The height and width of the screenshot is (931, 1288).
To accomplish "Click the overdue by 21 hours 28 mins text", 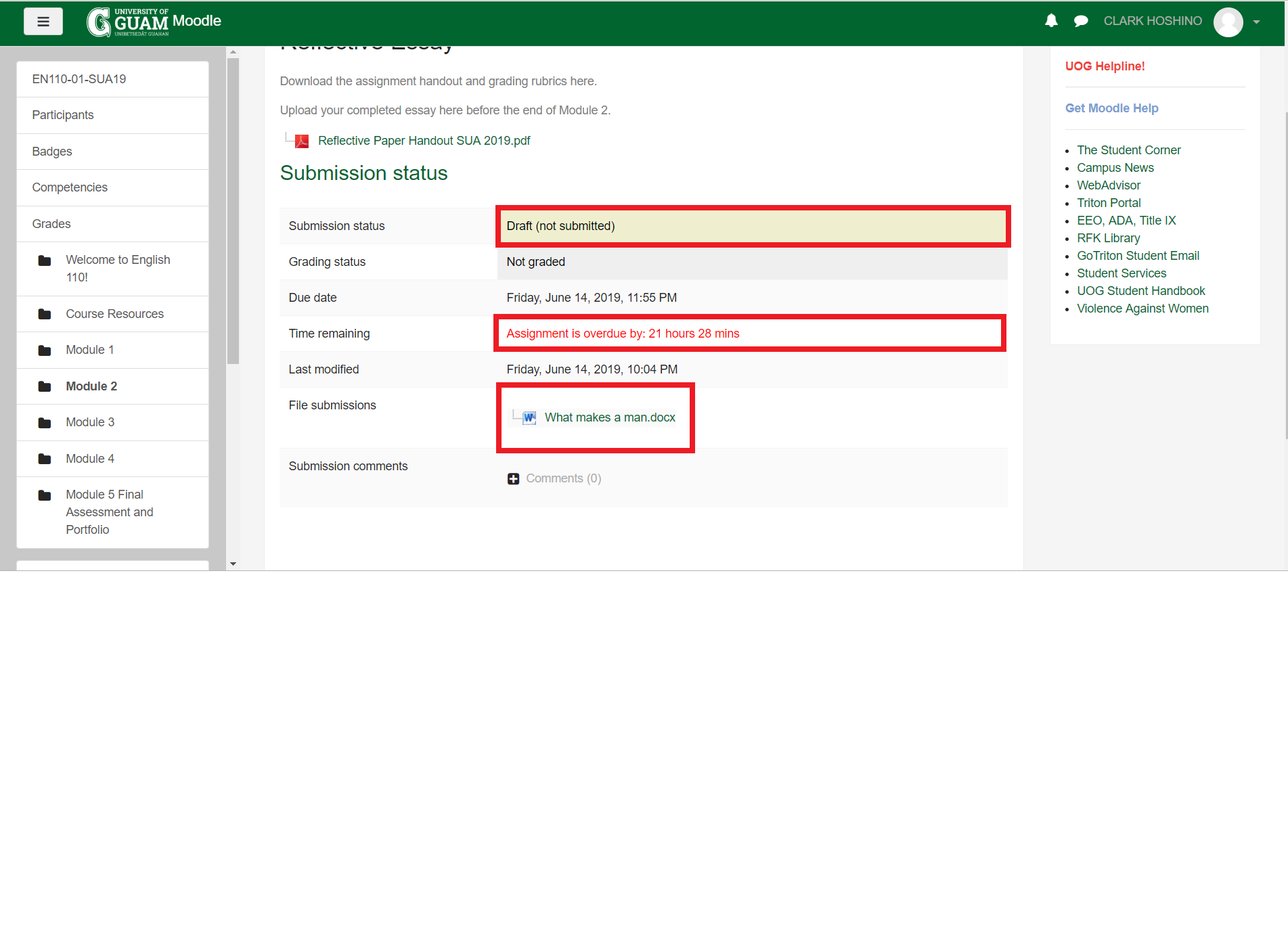I will pos(623,334).
